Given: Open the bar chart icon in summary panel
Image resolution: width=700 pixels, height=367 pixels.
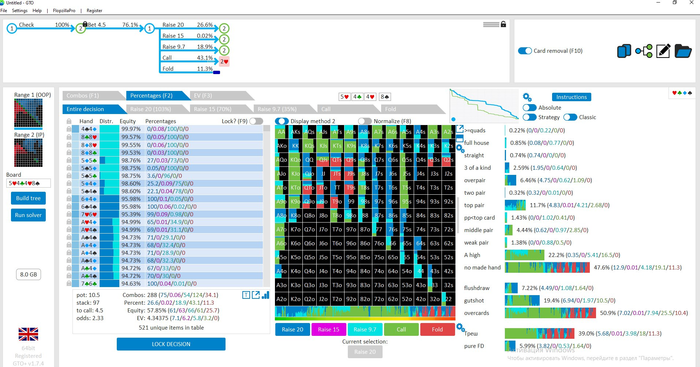Looking at the screenshot, I should [266, 295].
